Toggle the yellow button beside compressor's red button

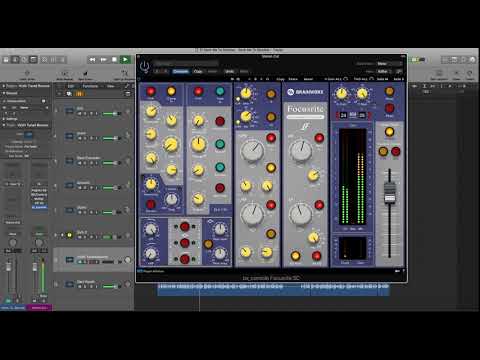171,91
